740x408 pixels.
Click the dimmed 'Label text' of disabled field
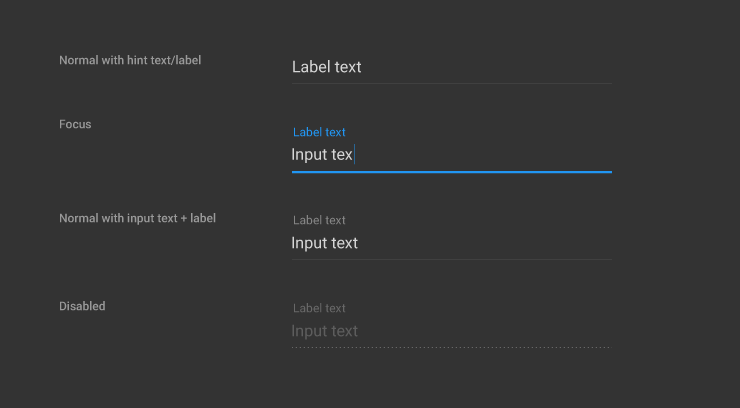(319, 308)
